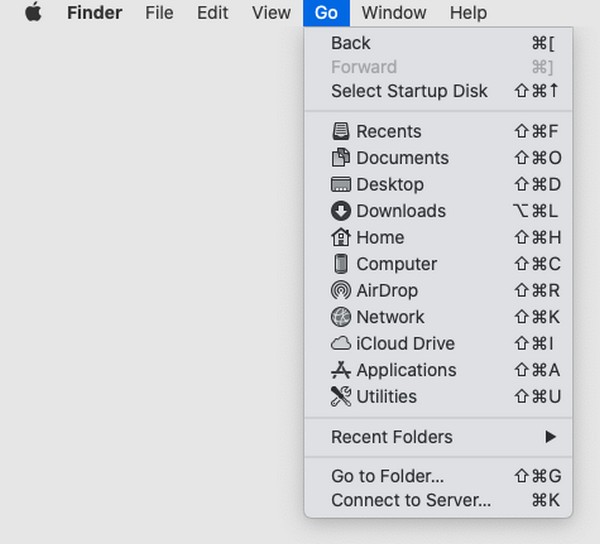
Task: Click the ⇧⌘G shortcut text
Action: click(538, 476)
